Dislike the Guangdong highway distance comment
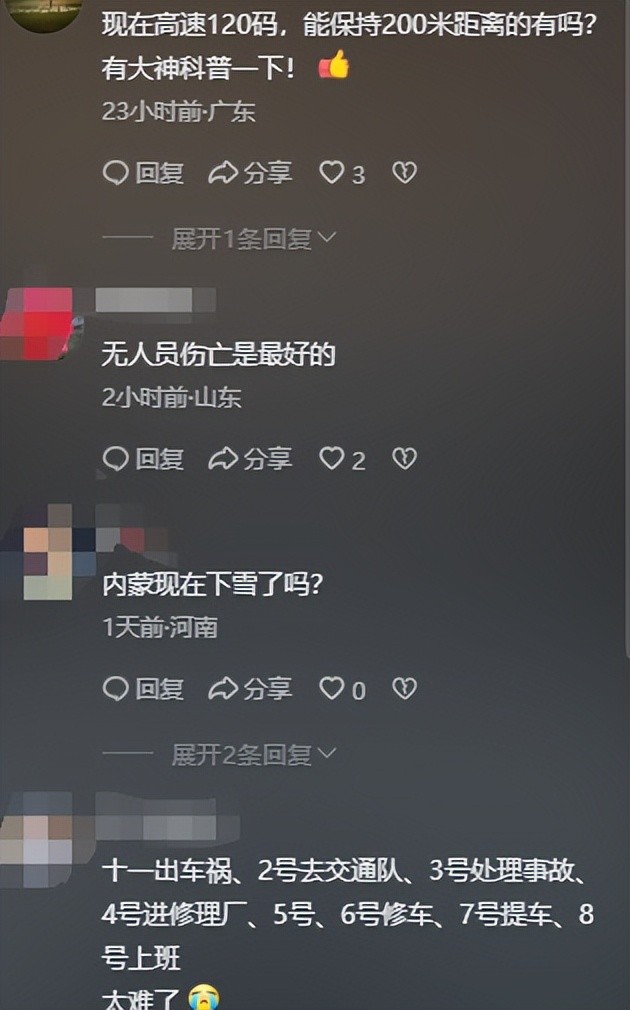630x1010 pixels. pyautogui.click(x=405, y=173)
